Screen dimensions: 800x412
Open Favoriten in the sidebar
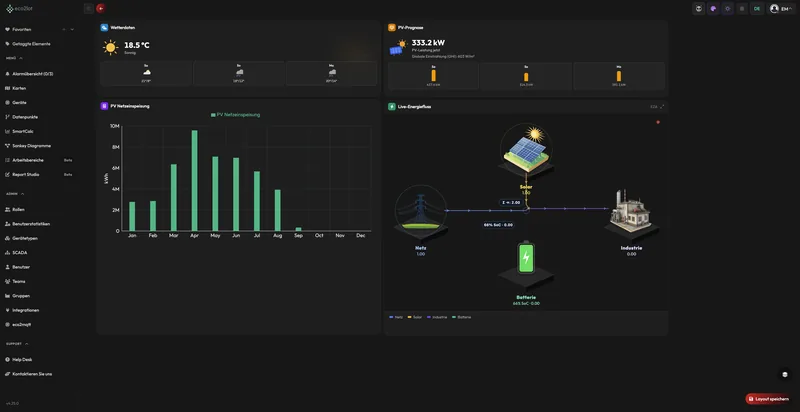pyautogui.click(x=21, y=30)
